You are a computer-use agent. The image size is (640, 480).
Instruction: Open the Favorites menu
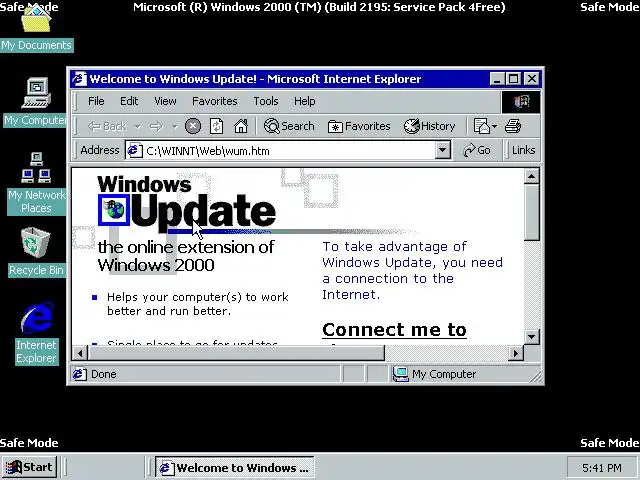coord(215,101)
